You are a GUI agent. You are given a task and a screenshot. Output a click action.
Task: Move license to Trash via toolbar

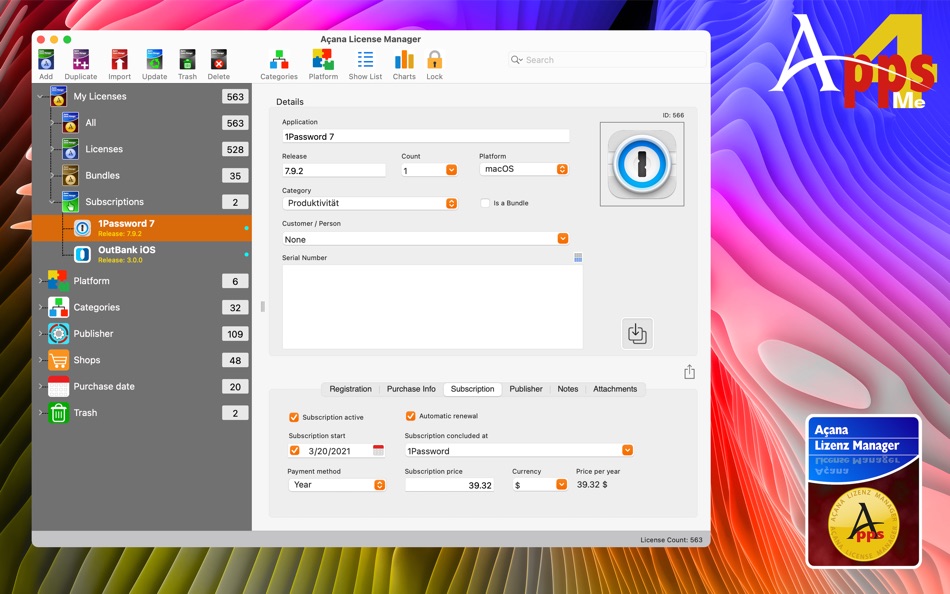pos(187,60)
